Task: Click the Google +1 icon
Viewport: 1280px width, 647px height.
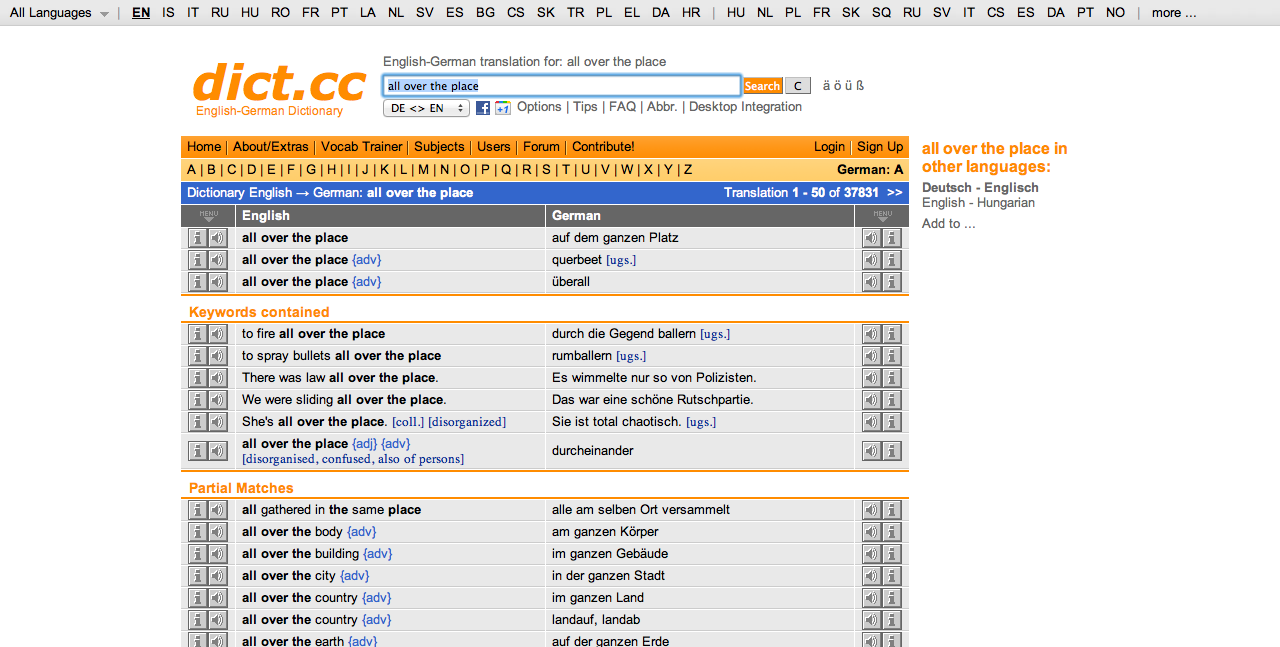Action: [502, 108]
